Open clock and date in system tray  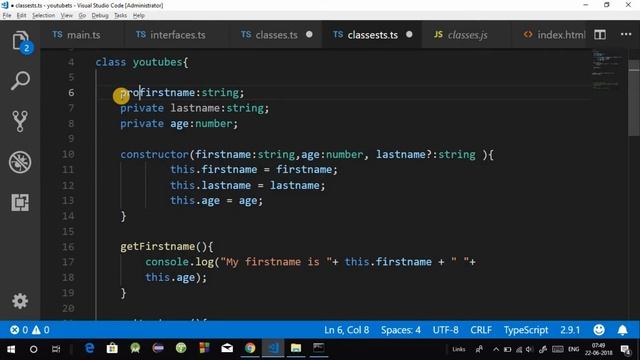point(598,349)
